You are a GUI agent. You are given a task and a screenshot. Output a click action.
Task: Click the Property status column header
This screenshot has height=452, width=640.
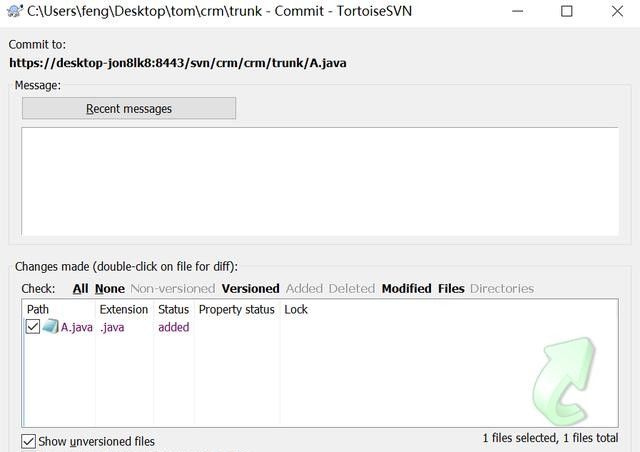(236, 310)
